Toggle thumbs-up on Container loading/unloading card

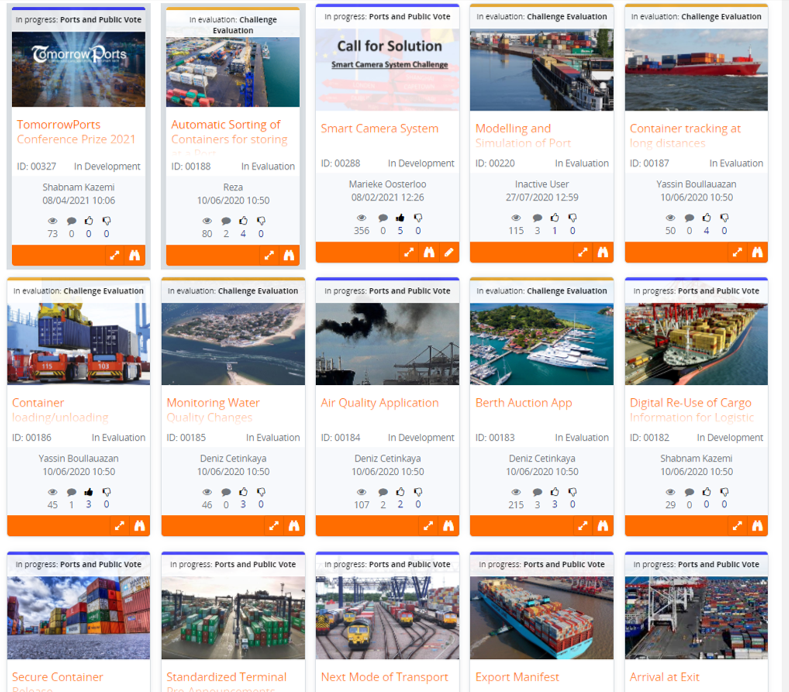tap(89, 492)
